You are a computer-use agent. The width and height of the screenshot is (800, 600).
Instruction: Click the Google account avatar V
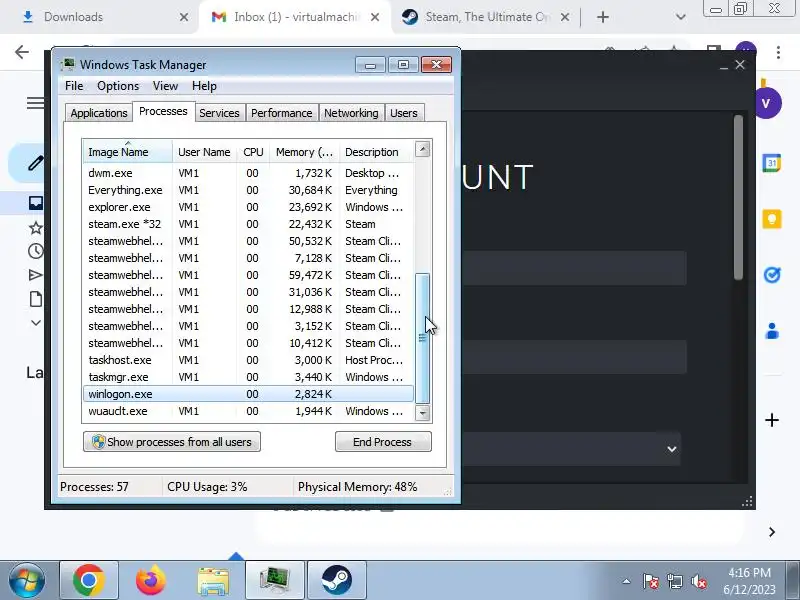[x=767, y=103]
